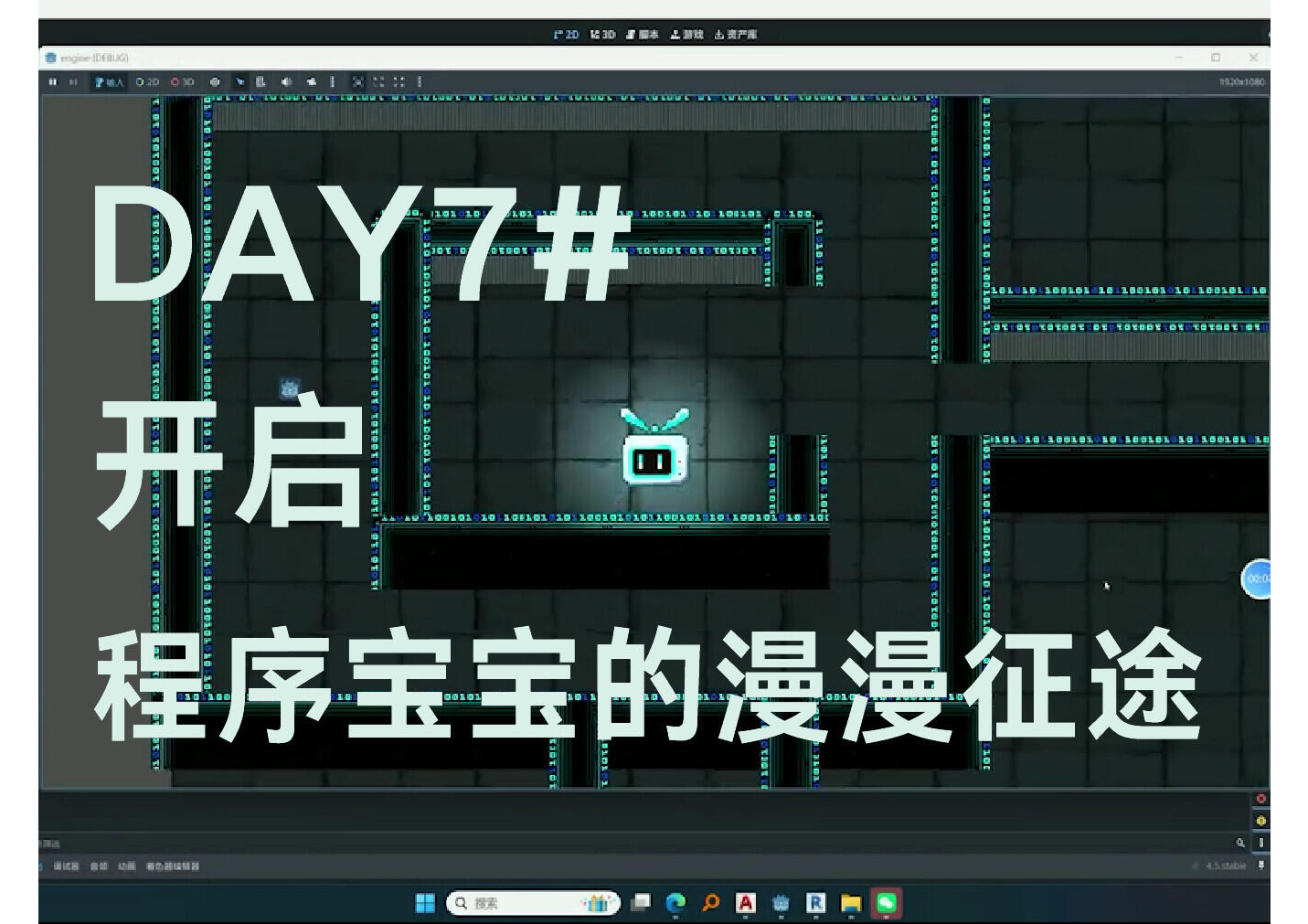Pause the running game
This screenshot has width=1308, height=924.
[53, 82]
